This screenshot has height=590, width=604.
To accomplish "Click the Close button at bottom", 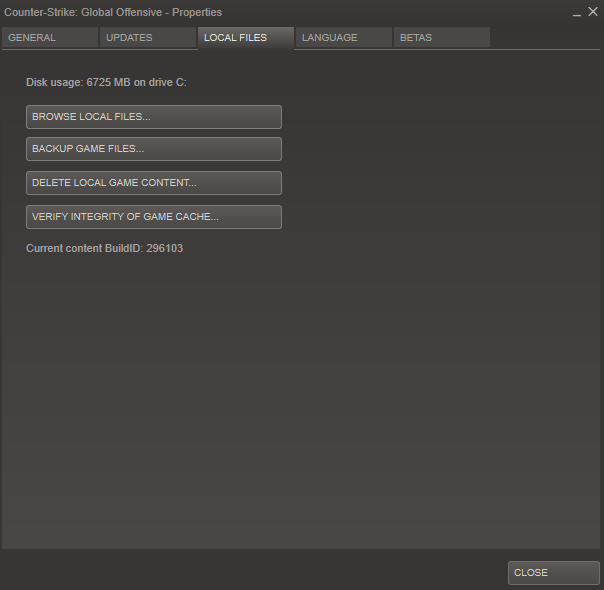I will coord(554,573).
